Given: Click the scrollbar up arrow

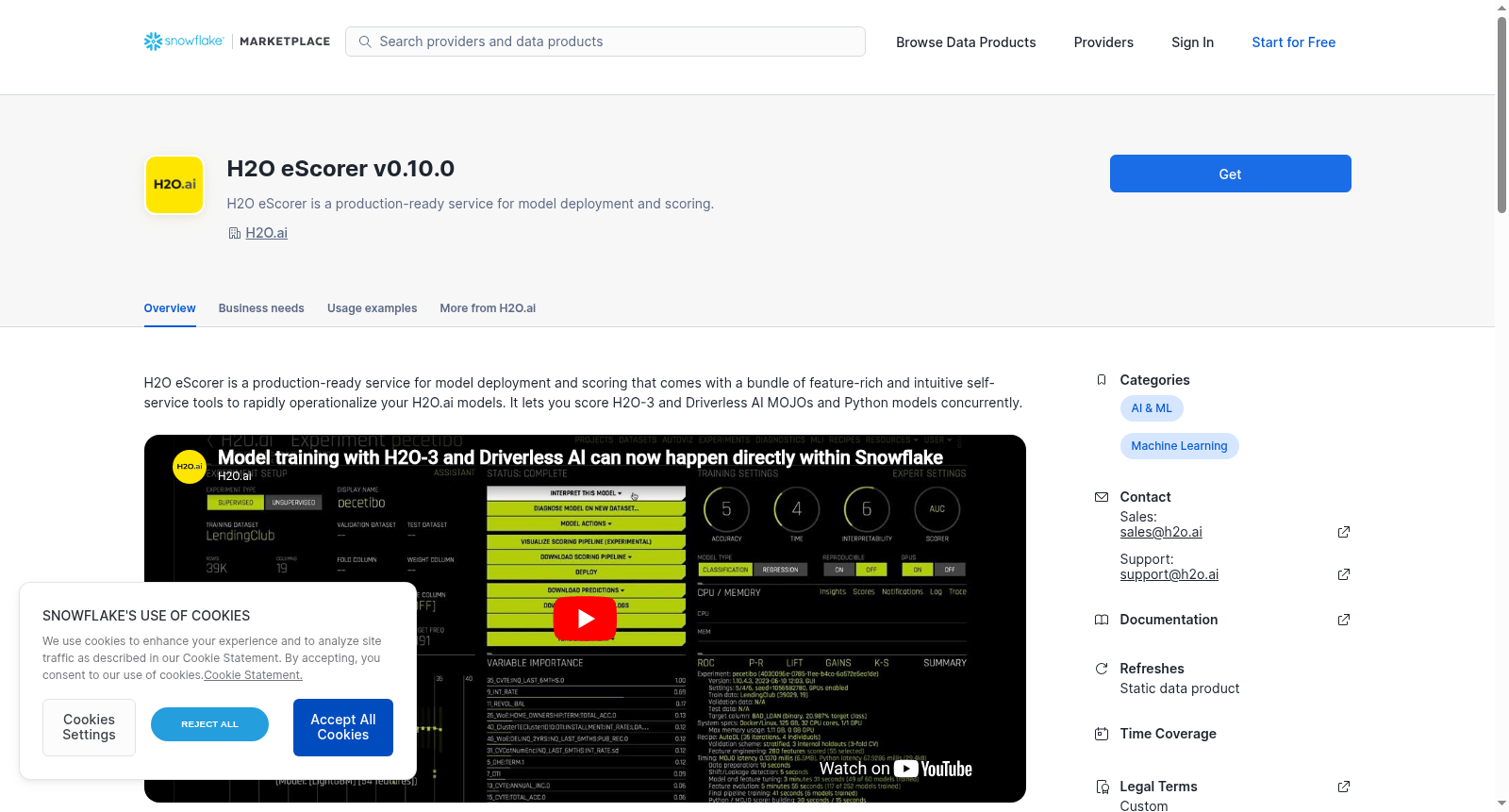Looking at the screenshot, I should pos(1501,8).
